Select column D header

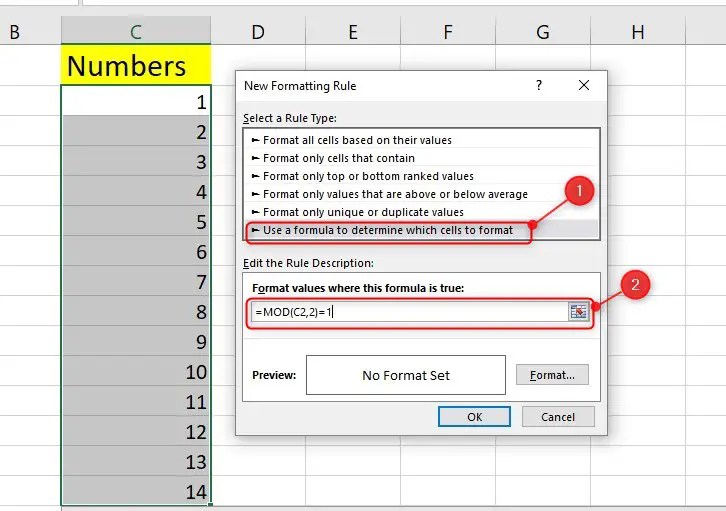tap(258, 31)
